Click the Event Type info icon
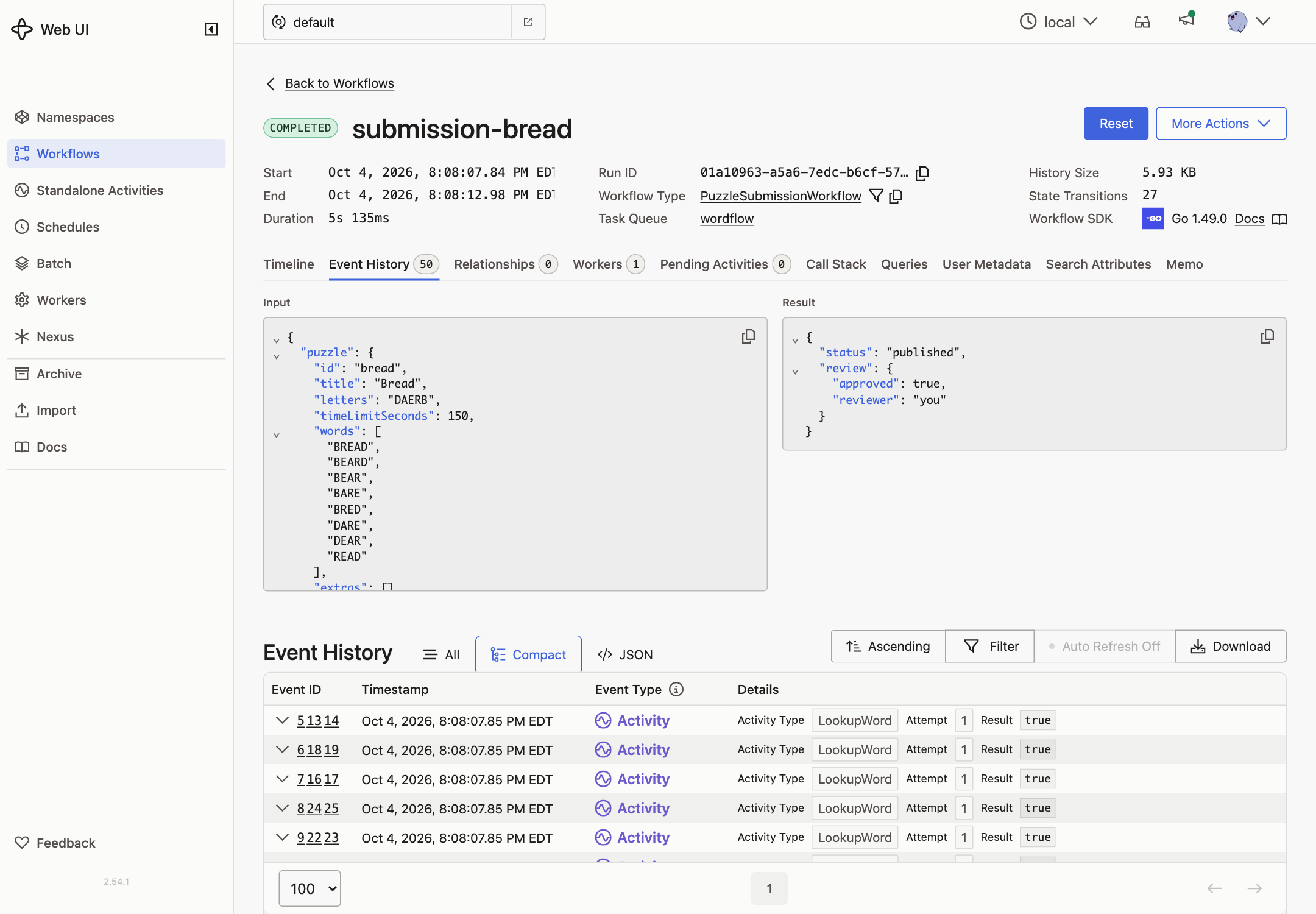This screenshot has width=1316, height=914. click(676, 689)
